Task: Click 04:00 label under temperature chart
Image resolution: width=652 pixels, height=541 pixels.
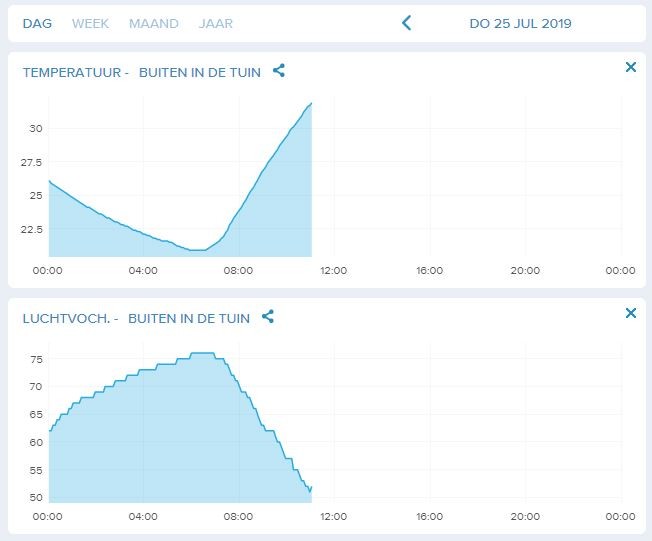Action: [143, 271]
